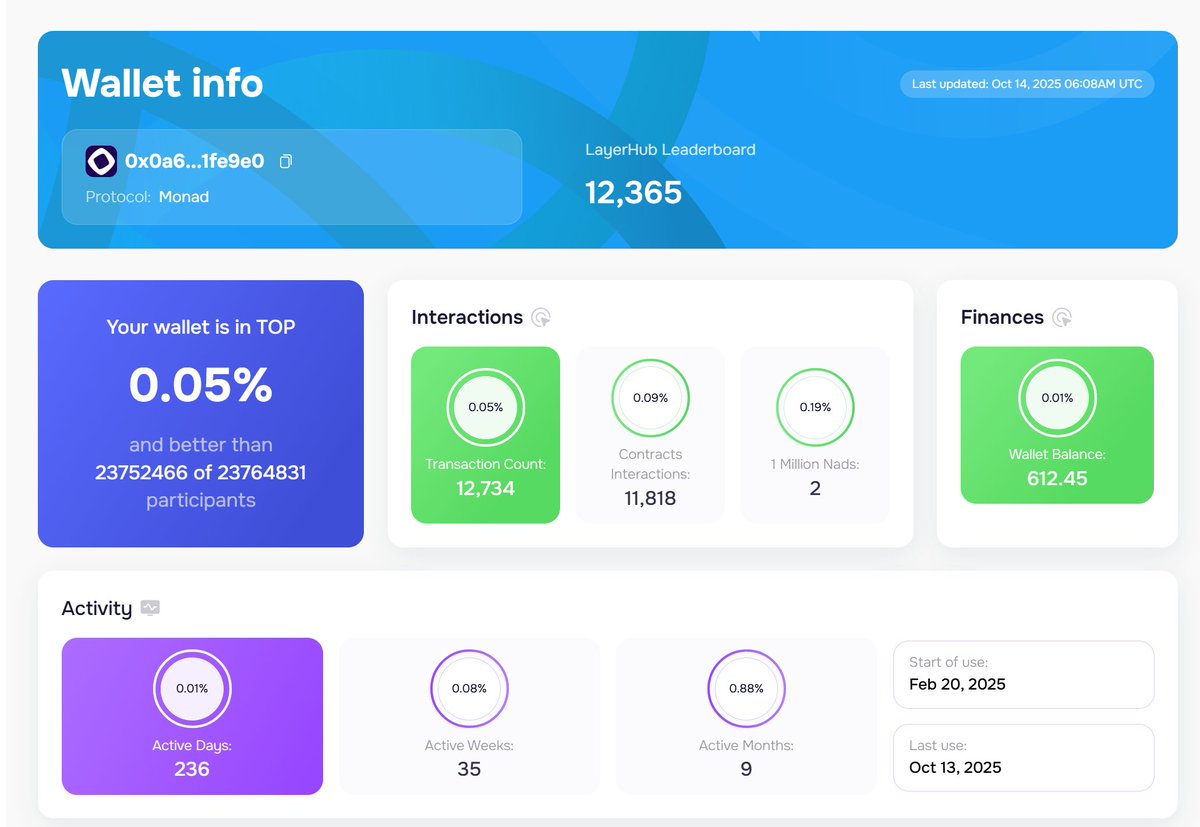Click the Interactions info cursor icon
The height and width of the screenshot is (827, 1200).
click(x=541, y=318)
